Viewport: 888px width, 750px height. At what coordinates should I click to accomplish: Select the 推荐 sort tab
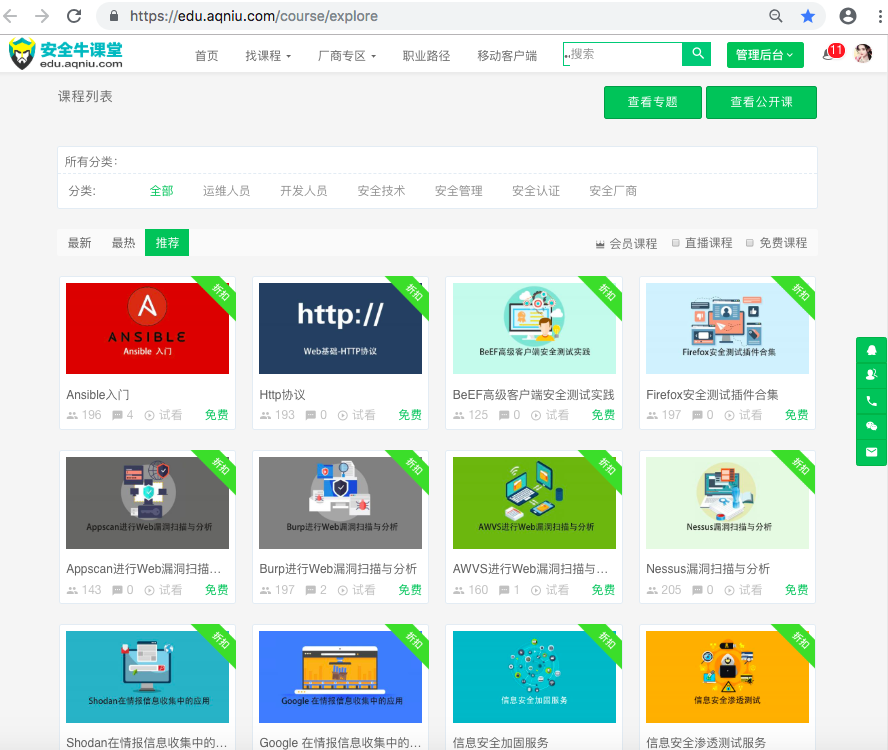(167, 242)
